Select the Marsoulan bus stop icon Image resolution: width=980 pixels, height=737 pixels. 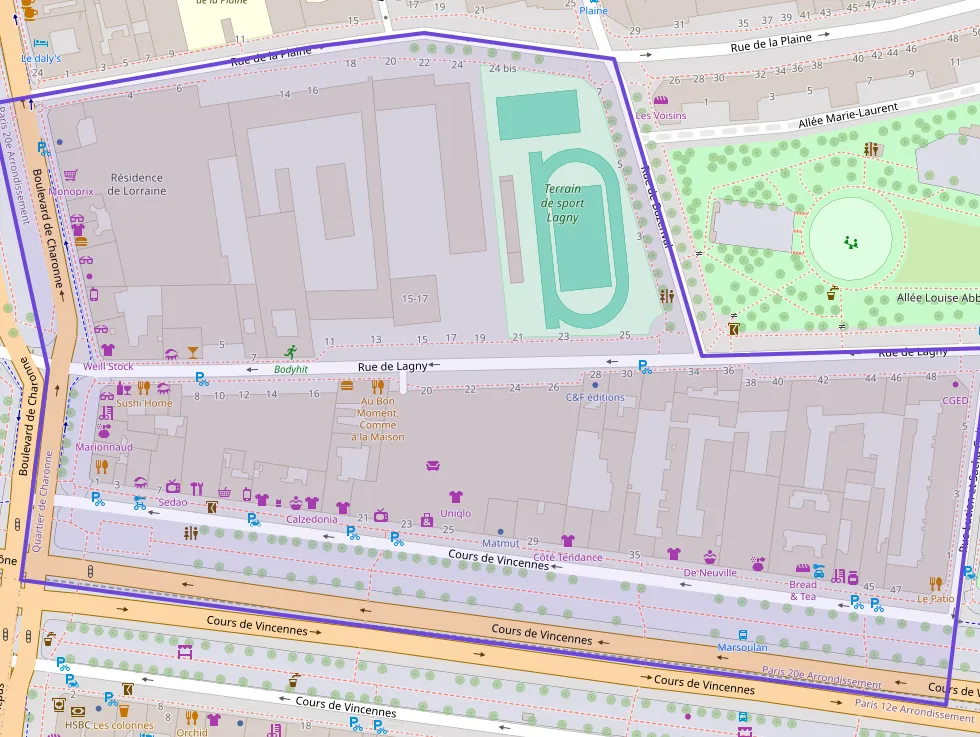coord(742,634)
